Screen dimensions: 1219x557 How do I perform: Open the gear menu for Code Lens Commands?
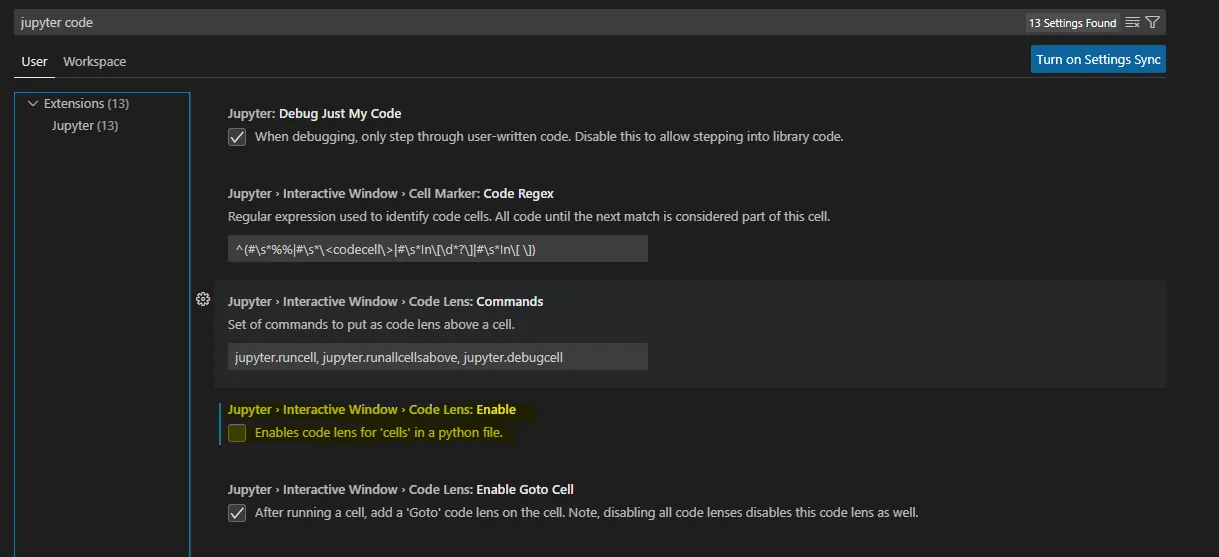203,299
